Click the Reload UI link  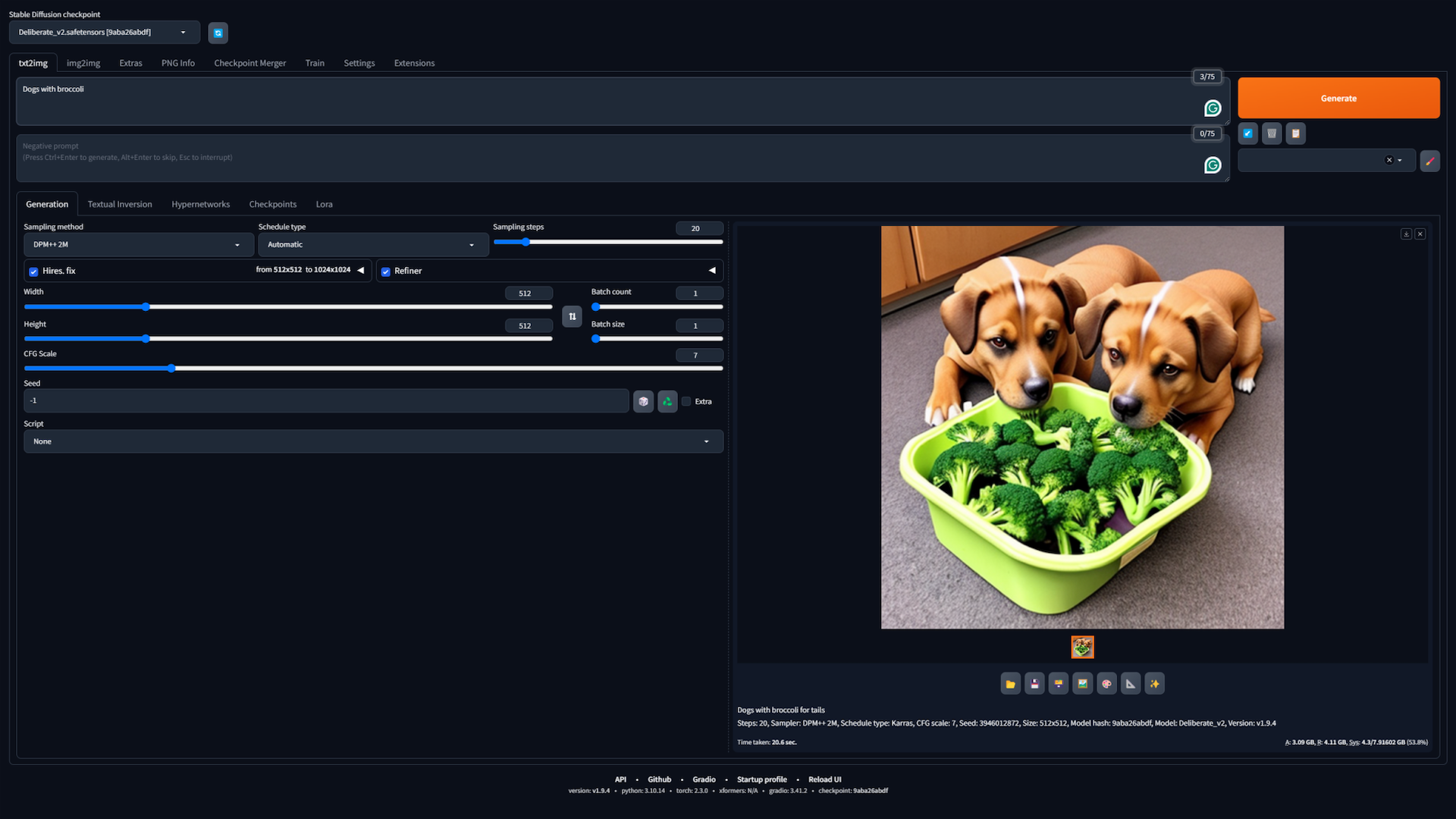[824, 780]
